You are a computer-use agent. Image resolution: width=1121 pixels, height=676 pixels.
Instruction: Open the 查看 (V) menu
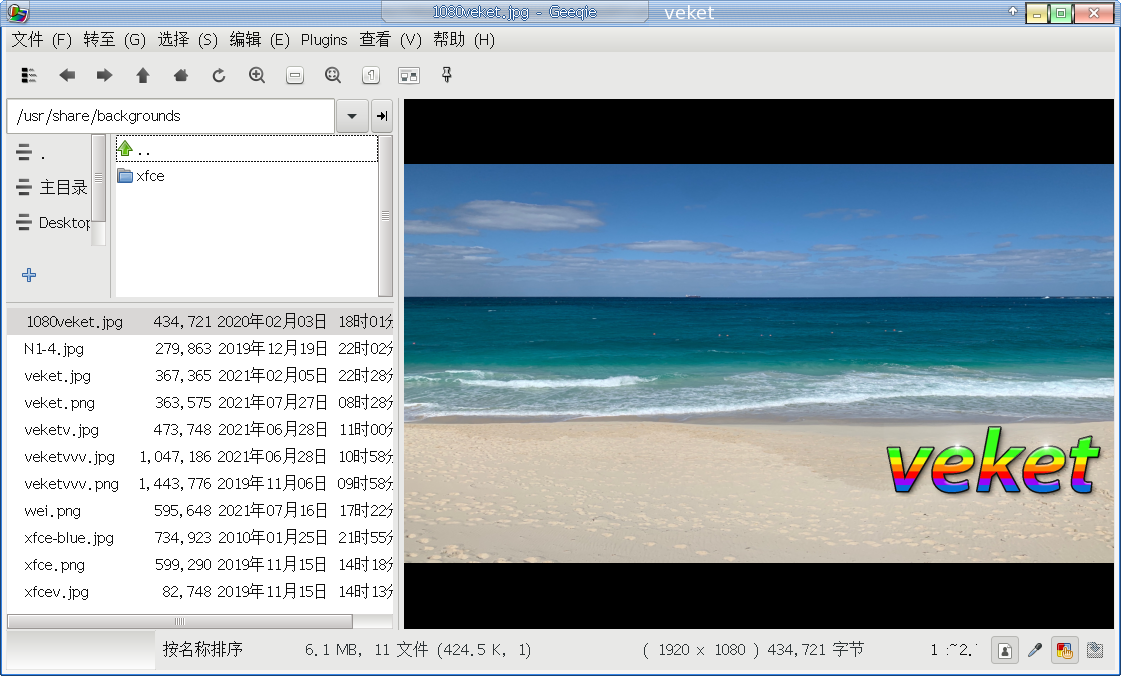[390, 40]
